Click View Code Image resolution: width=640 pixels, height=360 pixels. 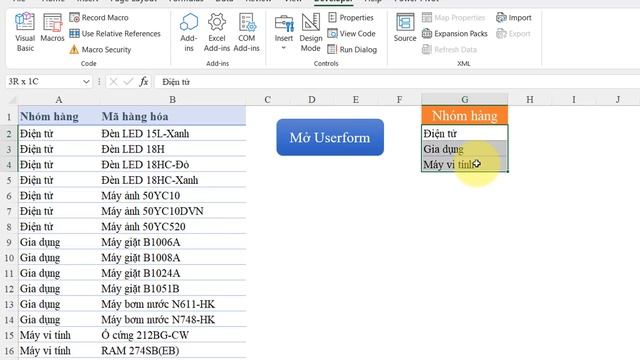(x=351, y=33)
